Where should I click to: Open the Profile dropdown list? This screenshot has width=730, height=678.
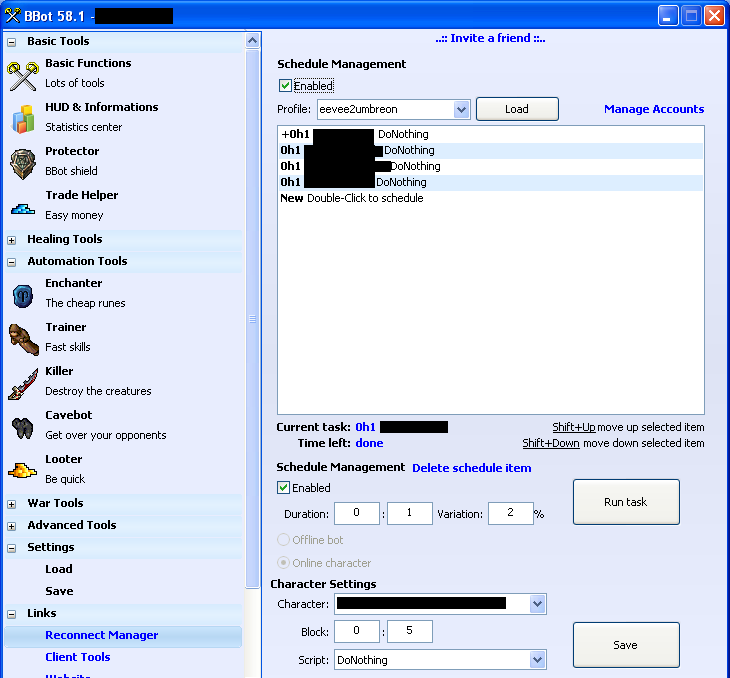pyautogui.click(x=461, y=109)
